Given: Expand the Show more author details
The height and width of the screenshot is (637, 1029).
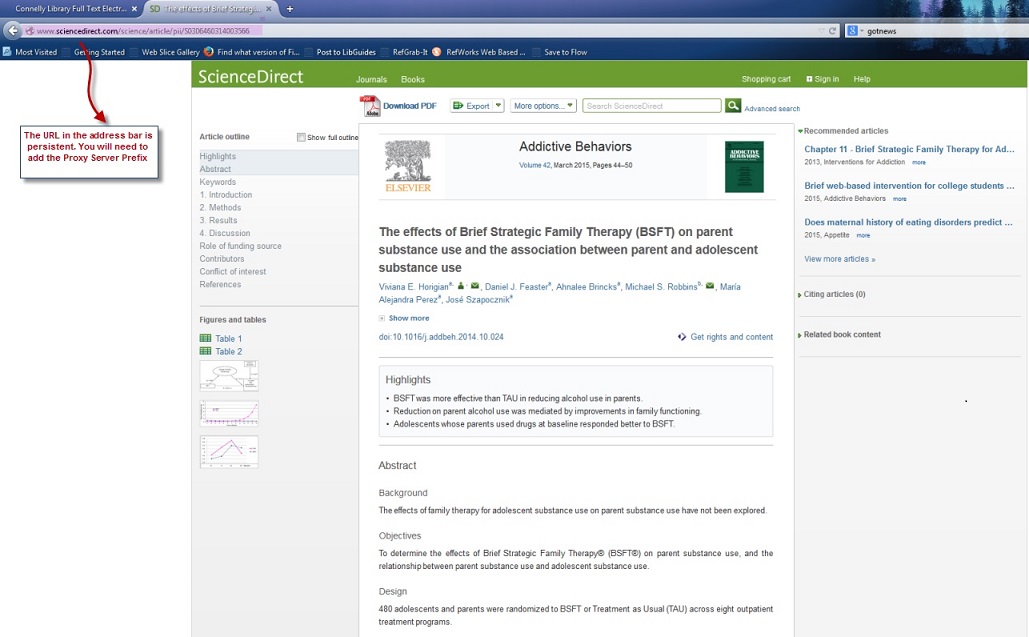Looking at the screenshot, I should [x=404, y=318].
